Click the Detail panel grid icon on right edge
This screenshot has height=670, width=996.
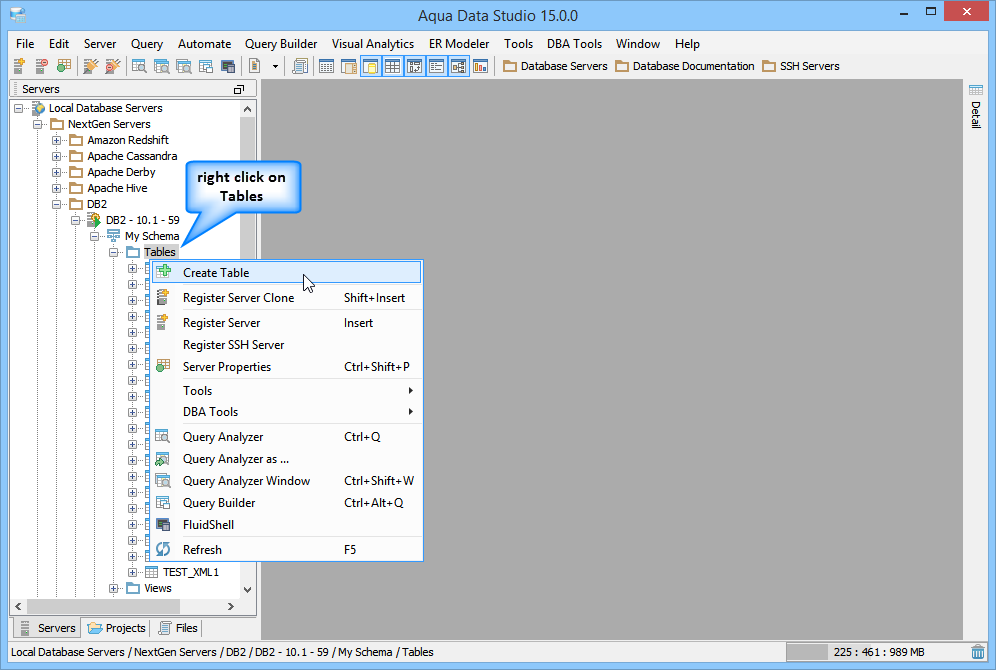point(976,90)
